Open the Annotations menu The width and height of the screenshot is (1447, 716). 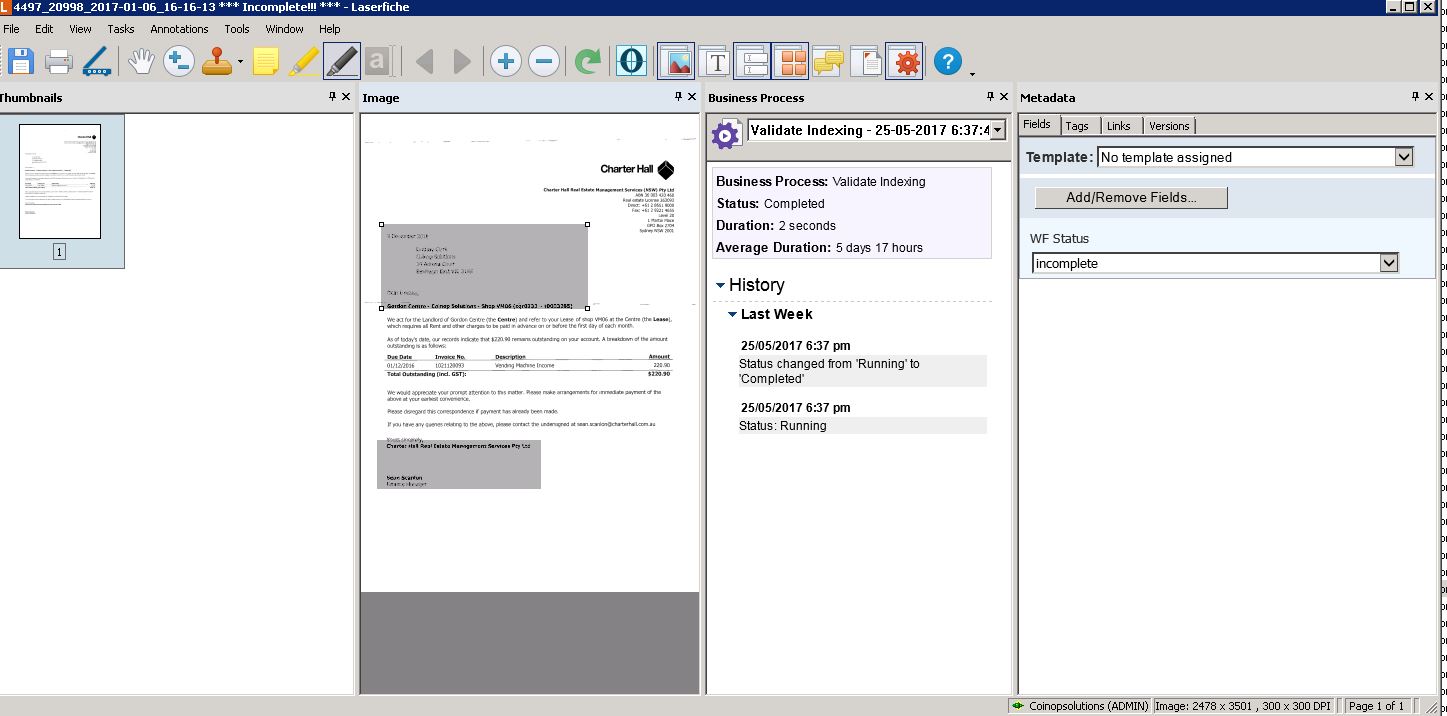179,29
